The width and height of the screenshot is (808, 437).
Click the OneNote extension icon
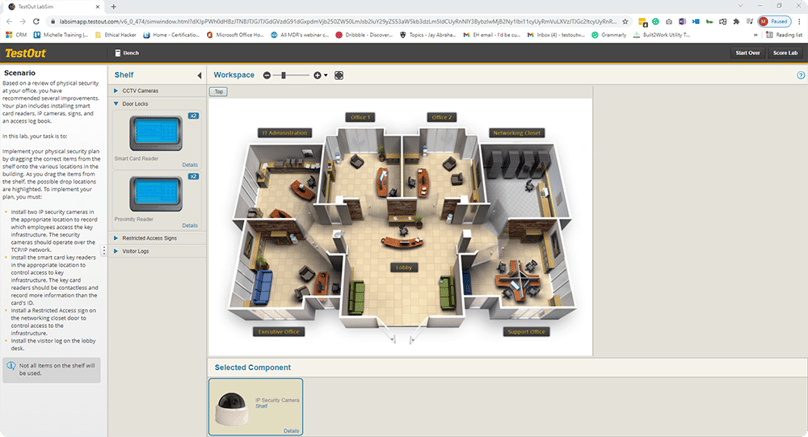click(682, 22)
